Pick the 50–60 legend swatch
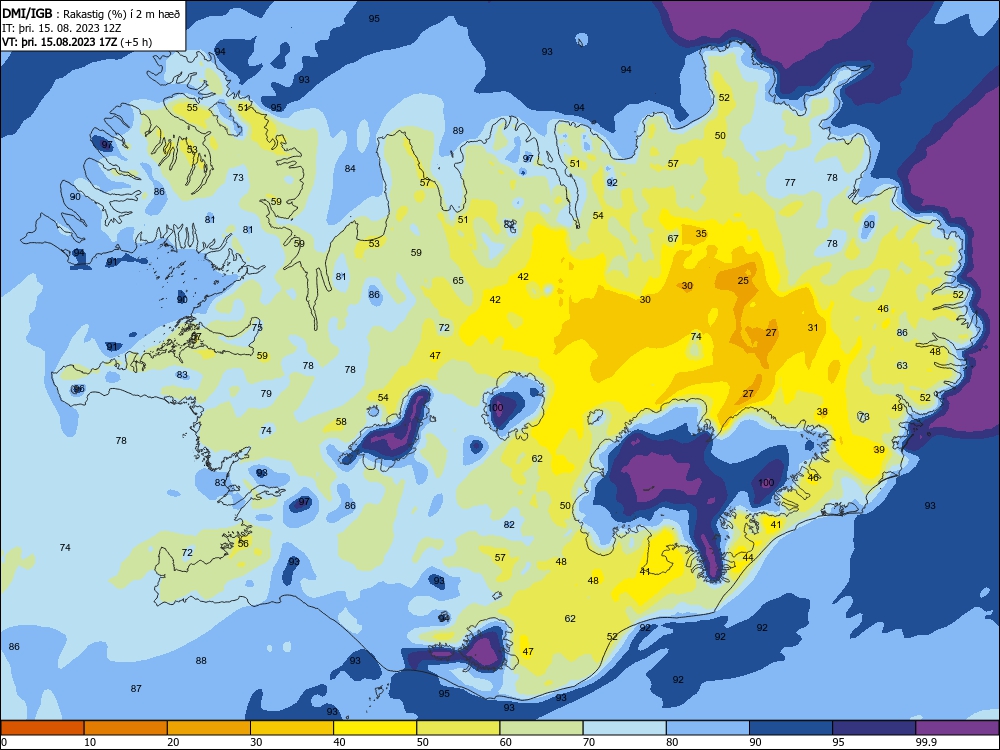1000x750 pixels. (458, 728)
